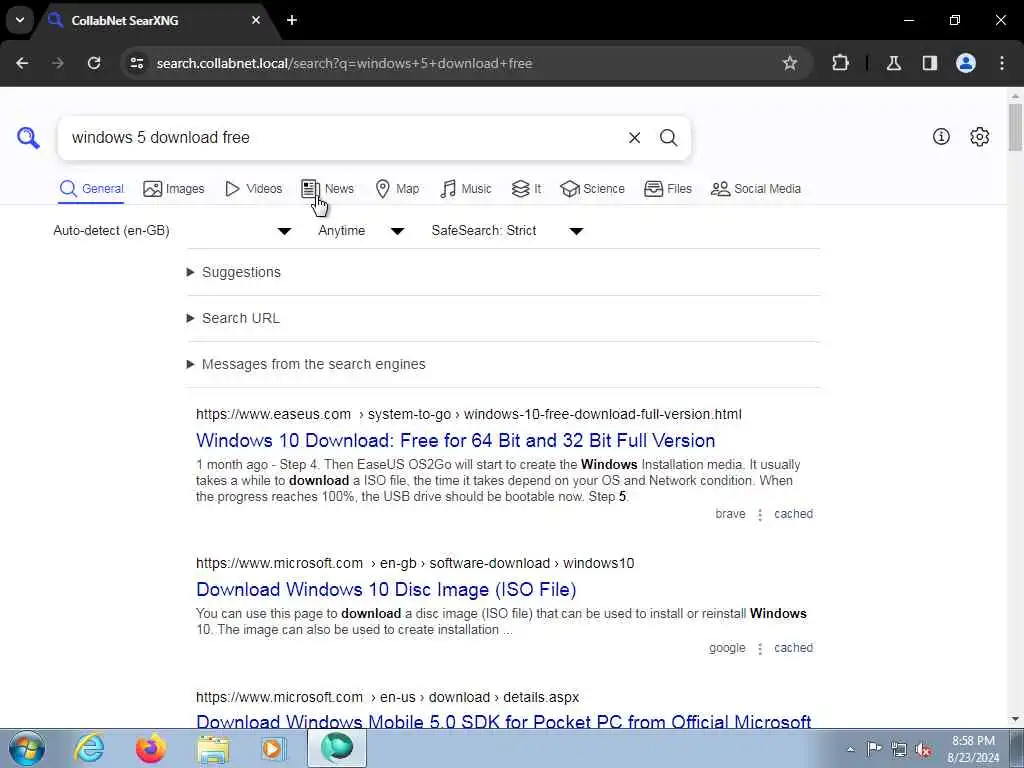Viewport: 1024px width, 768px height.
Task: Click the microsoft.com en-us download details URL
Action: 387,697
